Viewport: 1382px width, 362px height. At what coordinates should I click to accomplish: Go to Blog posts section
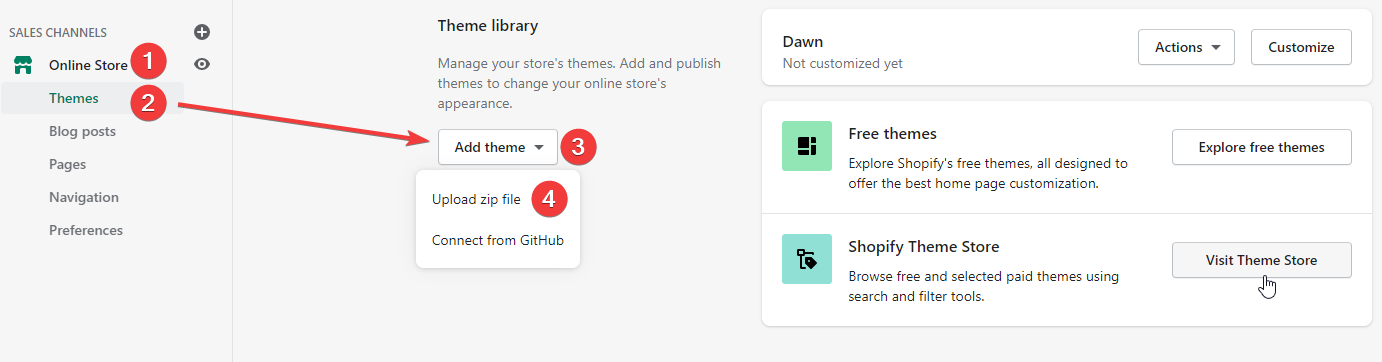(x=82, y=131)
